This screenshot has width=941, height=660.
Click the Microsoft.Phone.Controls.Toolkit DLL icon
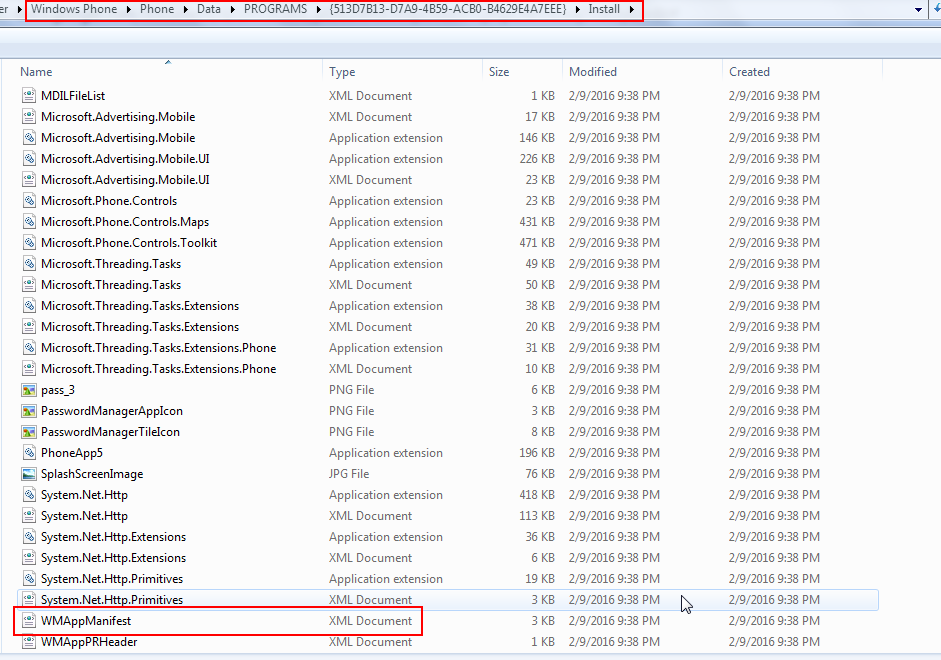(x=29, y=243)
